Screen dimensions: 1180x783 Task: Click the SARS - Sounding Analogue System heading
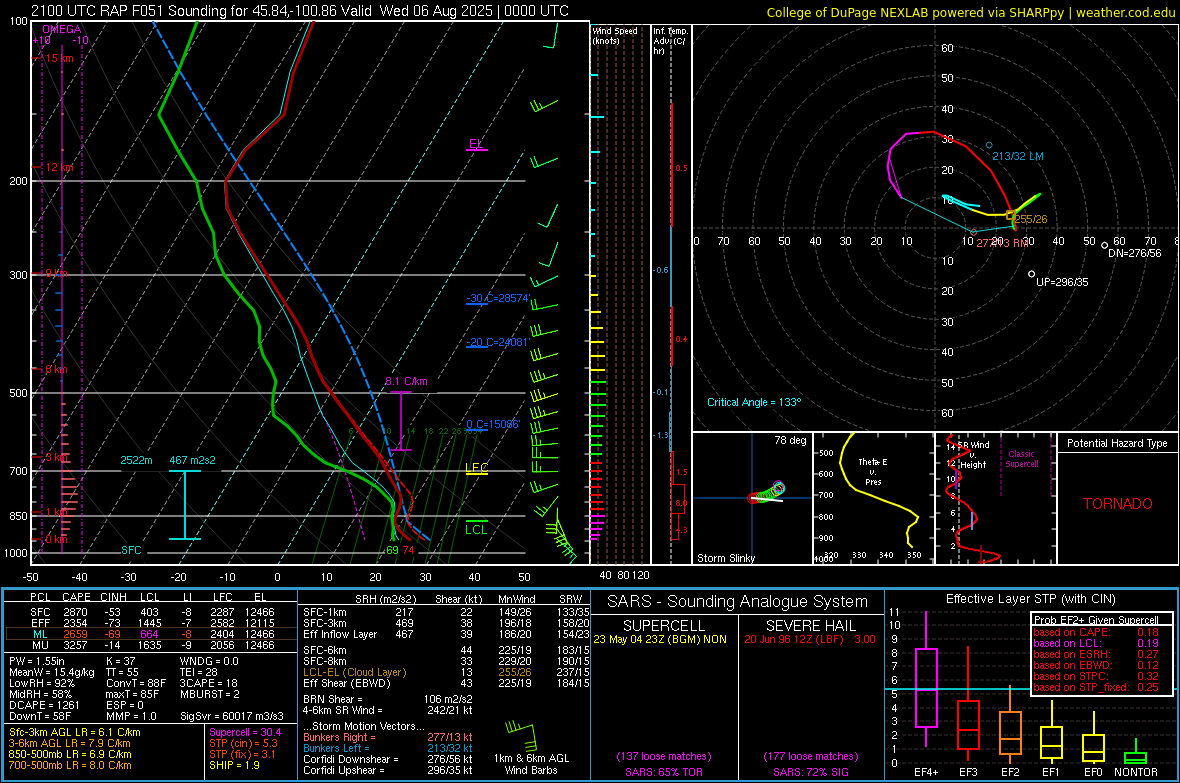(738, 602)
